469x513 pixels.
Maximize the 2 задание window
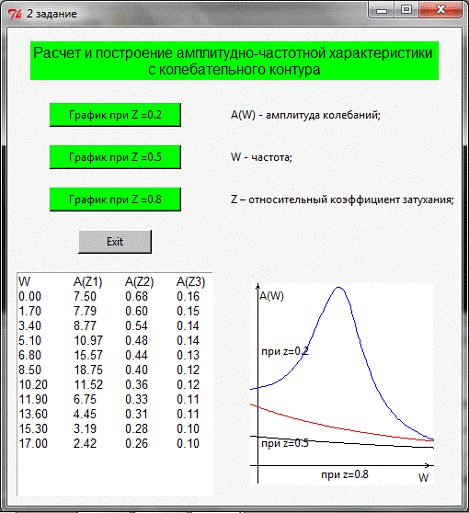coord(406,10)
